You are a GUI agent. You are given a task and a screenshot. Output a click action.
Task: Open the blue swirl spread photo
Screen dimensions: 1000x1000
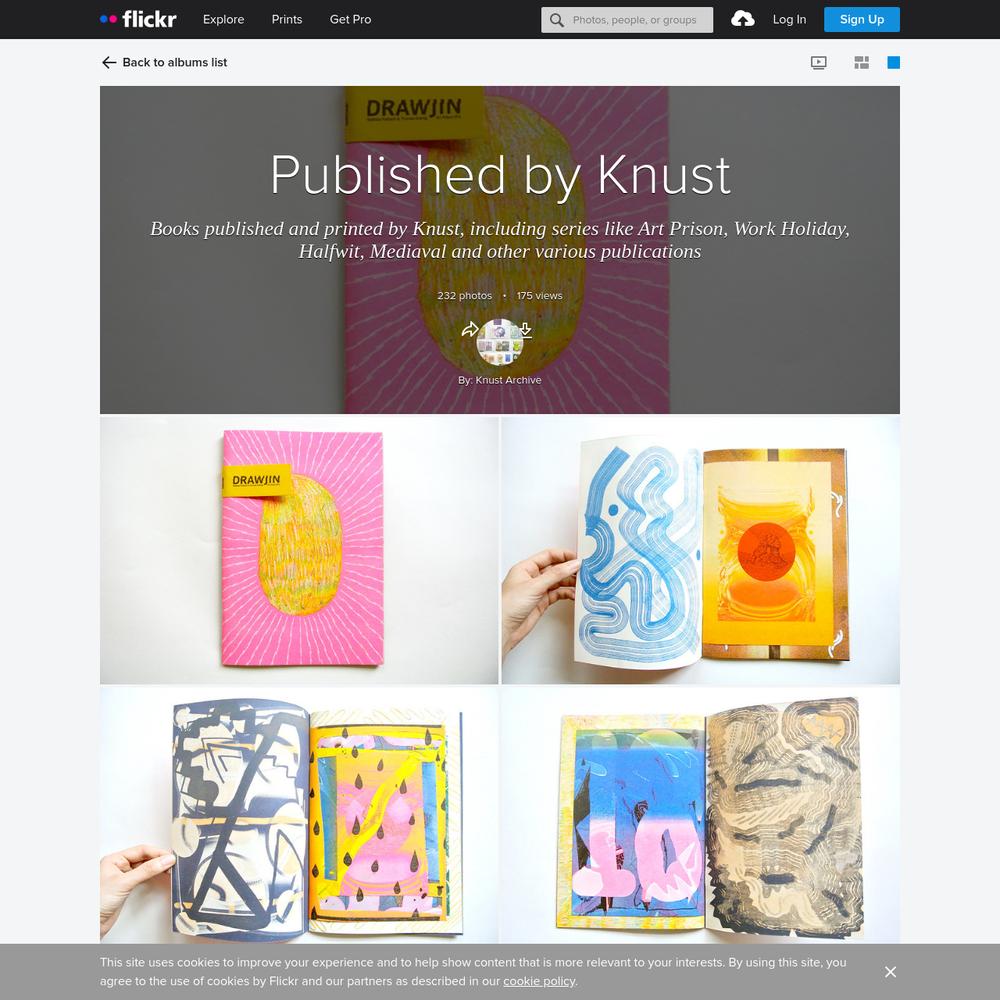point(701,550)
